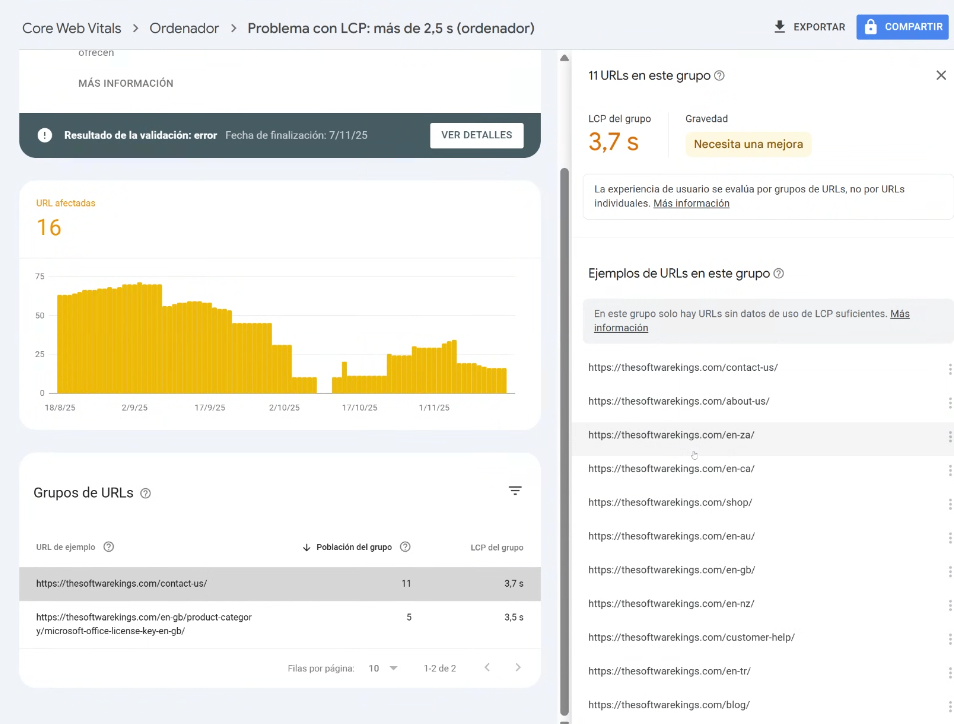This screenshot has height=724, width=954.
Task: Navigate to Ordenador breadcrumb
Action: 184,28
